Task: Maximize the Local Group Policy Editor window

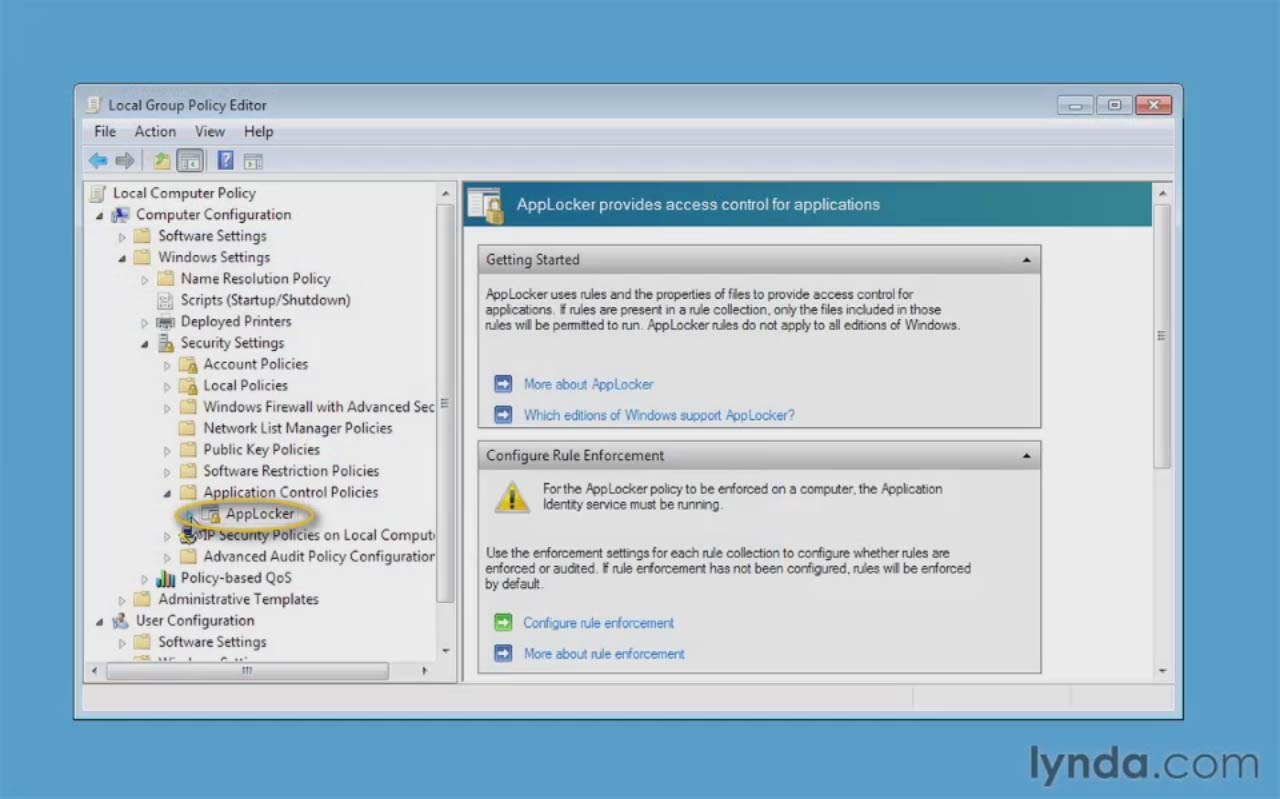Action: coord(1114,105)
